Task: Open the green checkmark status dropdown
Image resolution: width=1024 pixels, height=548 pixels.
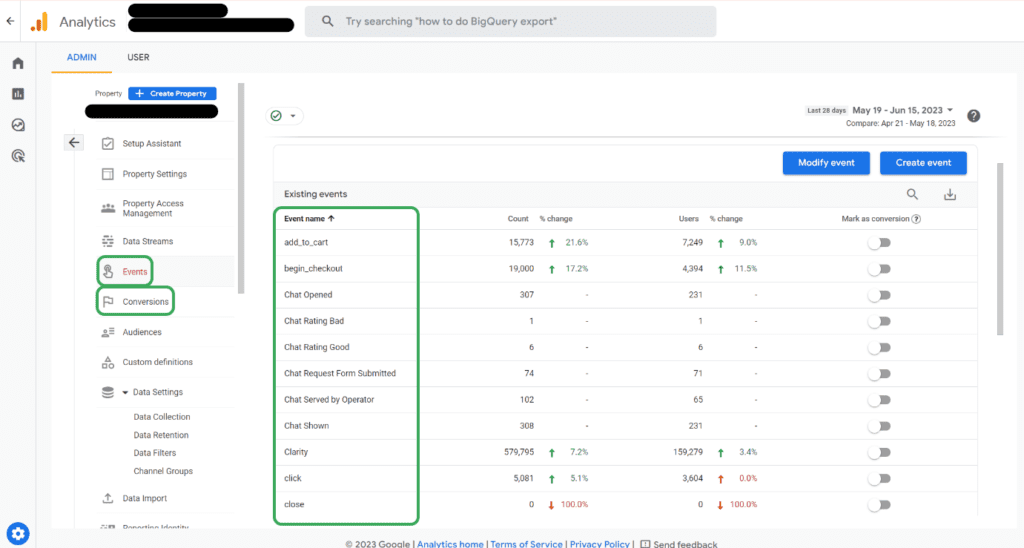Action: pyautogui.click(x=284, y=116)
